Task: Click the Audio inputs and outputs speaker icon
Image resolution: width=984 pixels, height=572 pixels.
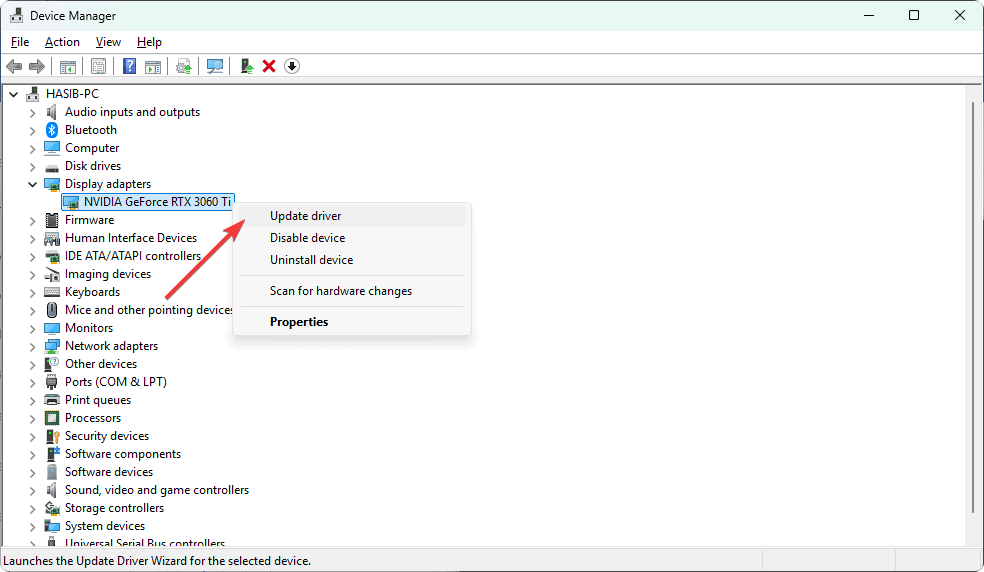Action: pyautogui.click(x=52, y=112)
